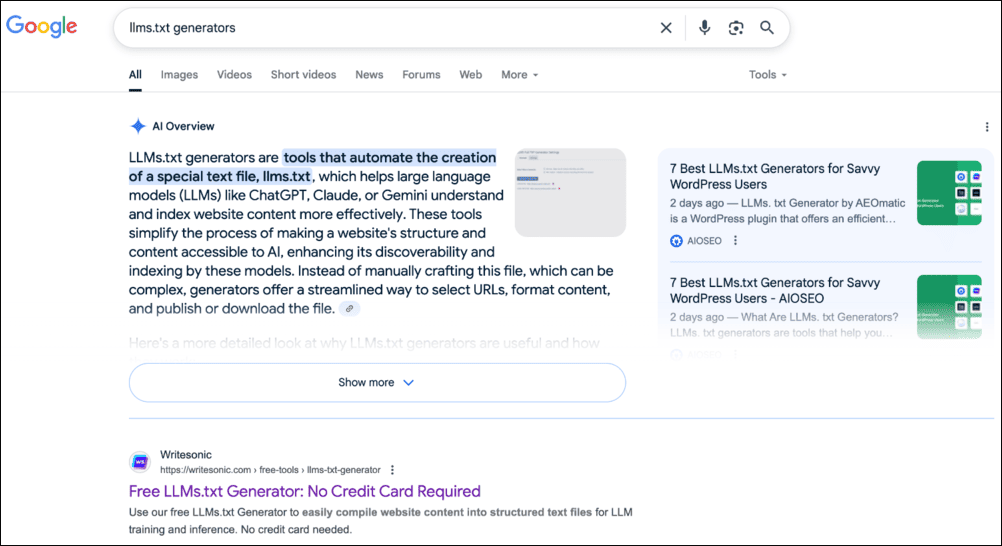
Task: Go to the News tab
Action: [x=369, y=75]
